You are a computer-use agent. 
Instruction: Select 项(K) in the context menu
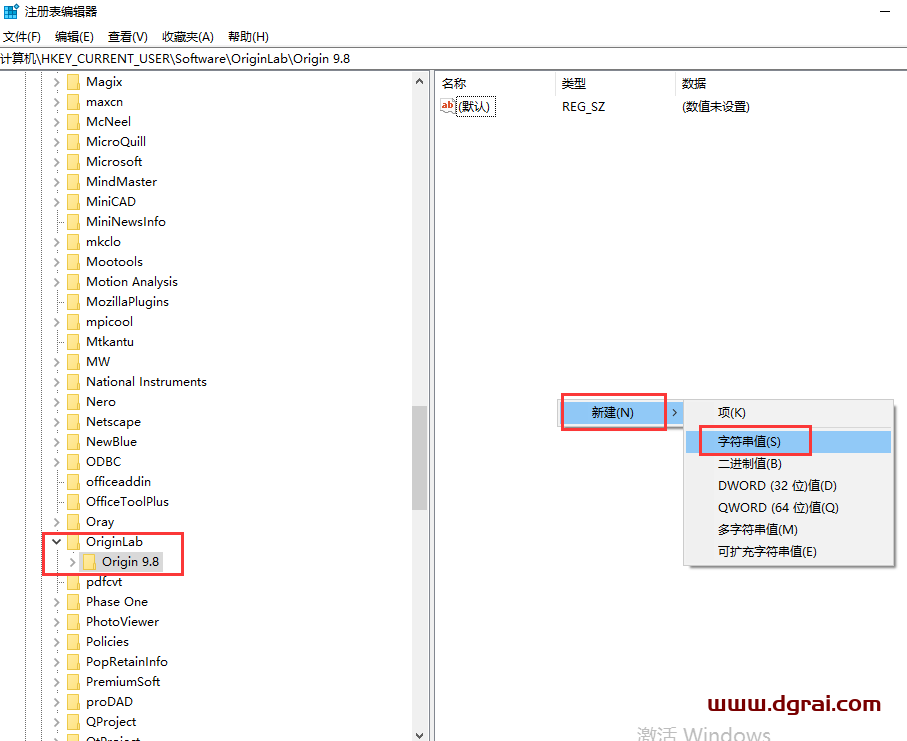pos(733,412)
